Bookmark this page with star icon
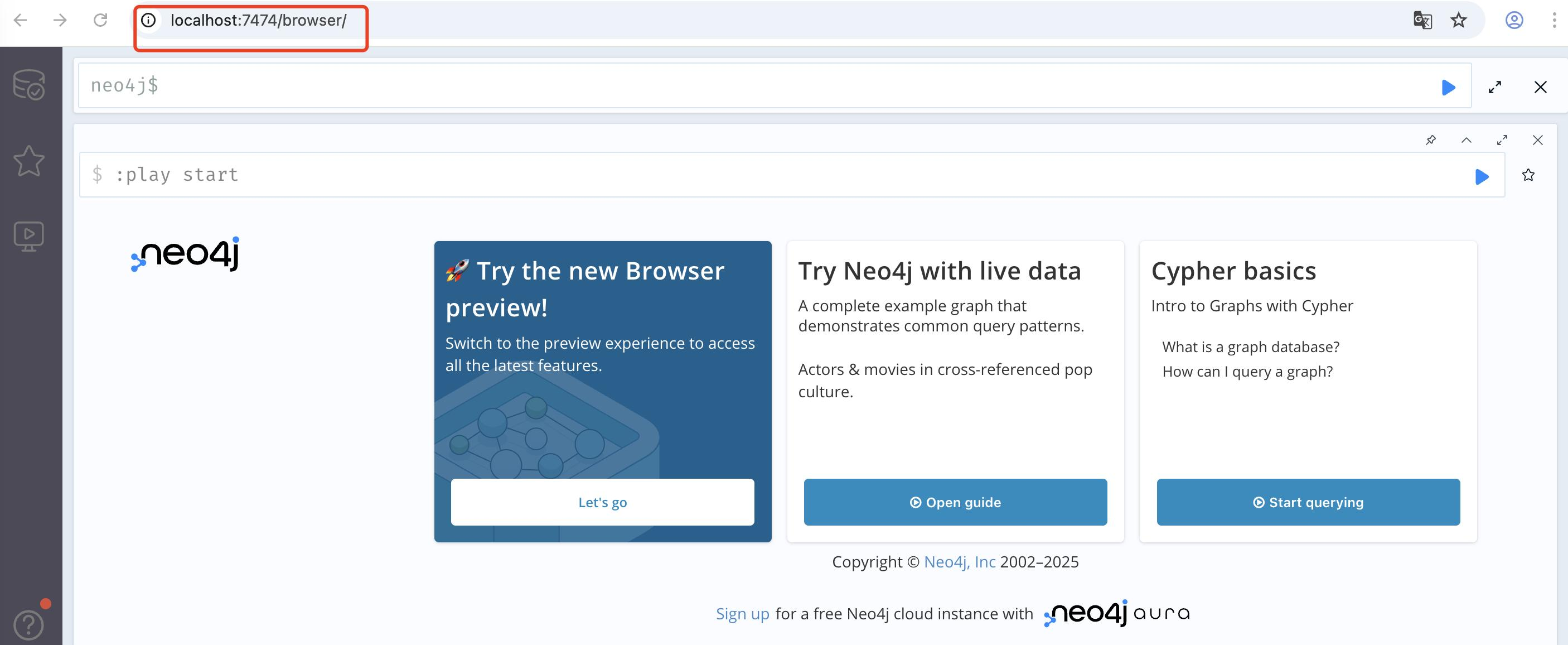1568x645 pixels. (x=1459, y=20)
